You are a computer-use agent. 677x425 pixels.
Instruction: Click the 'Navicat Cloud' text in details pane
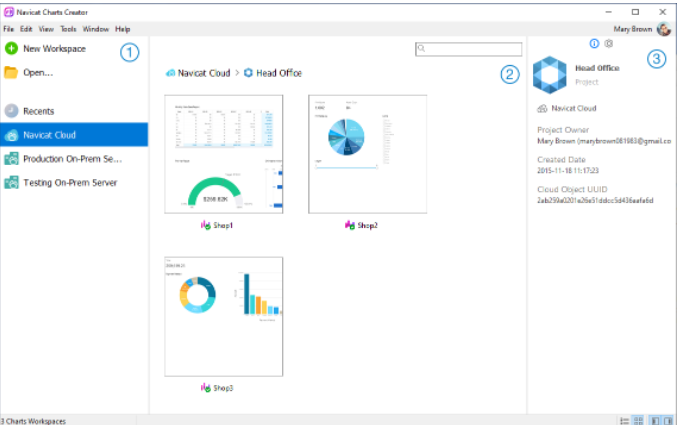574,108
